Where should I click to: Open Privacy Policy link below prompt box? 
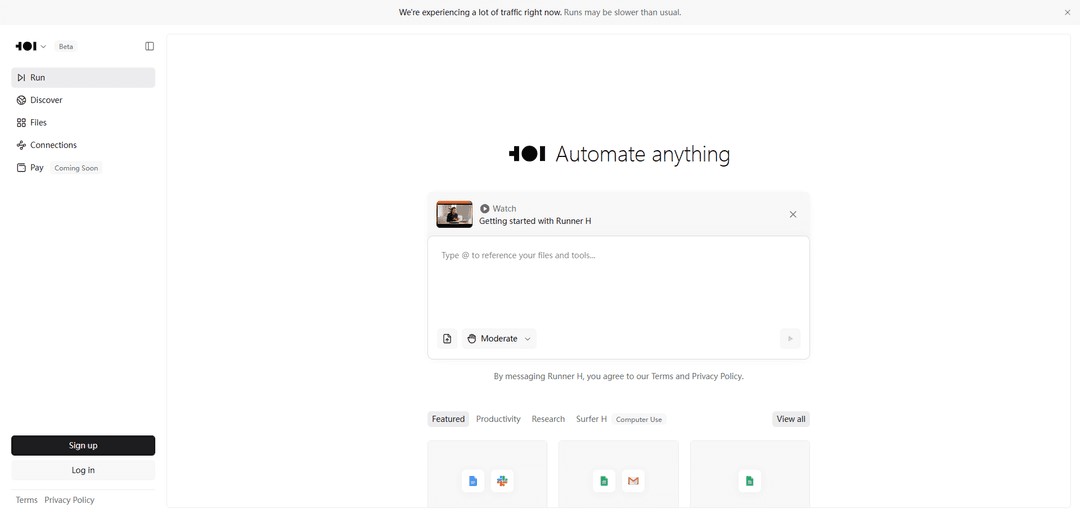point(716,377)
